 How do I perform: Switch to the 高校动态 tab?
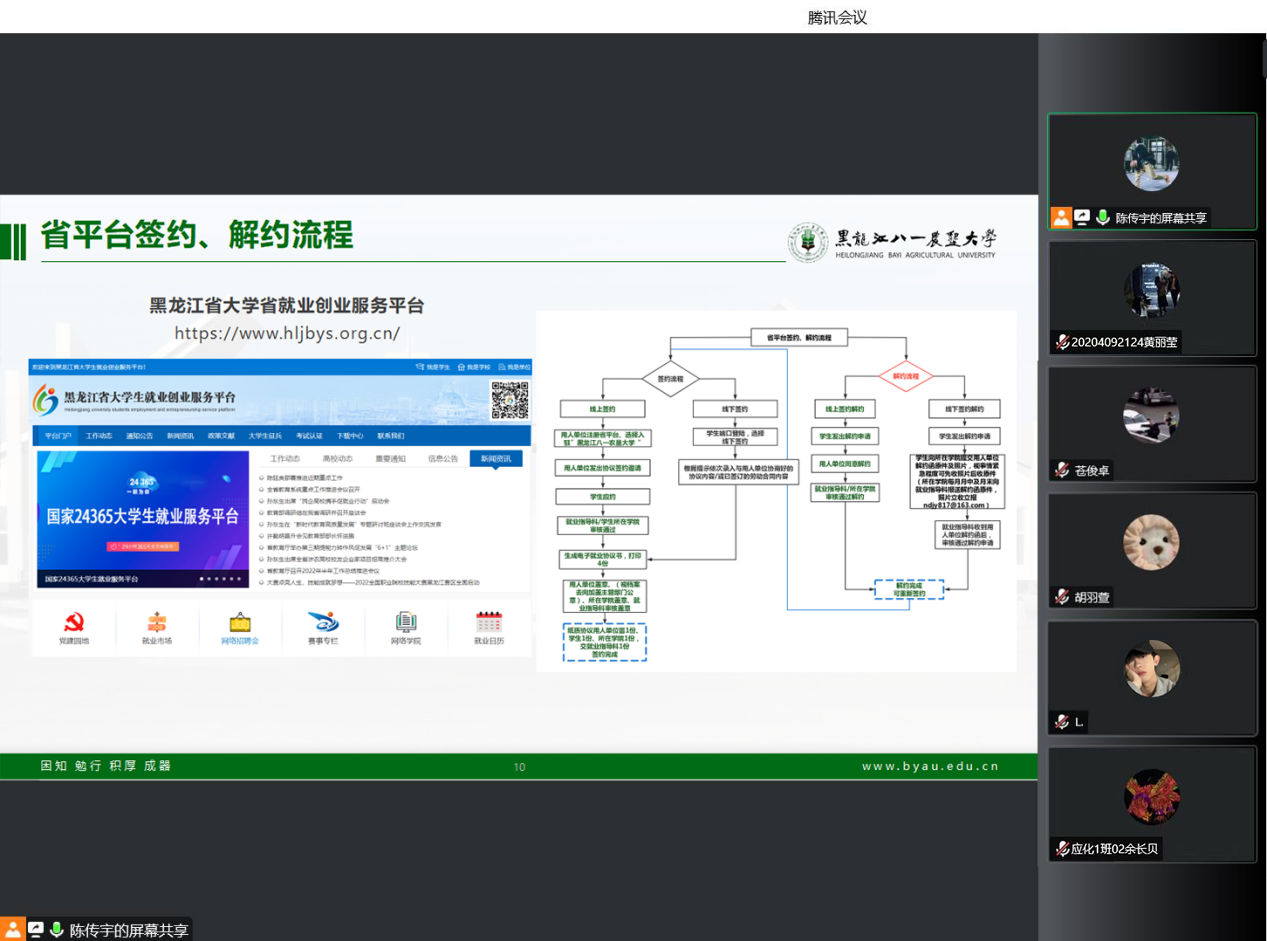coord(338,459)
